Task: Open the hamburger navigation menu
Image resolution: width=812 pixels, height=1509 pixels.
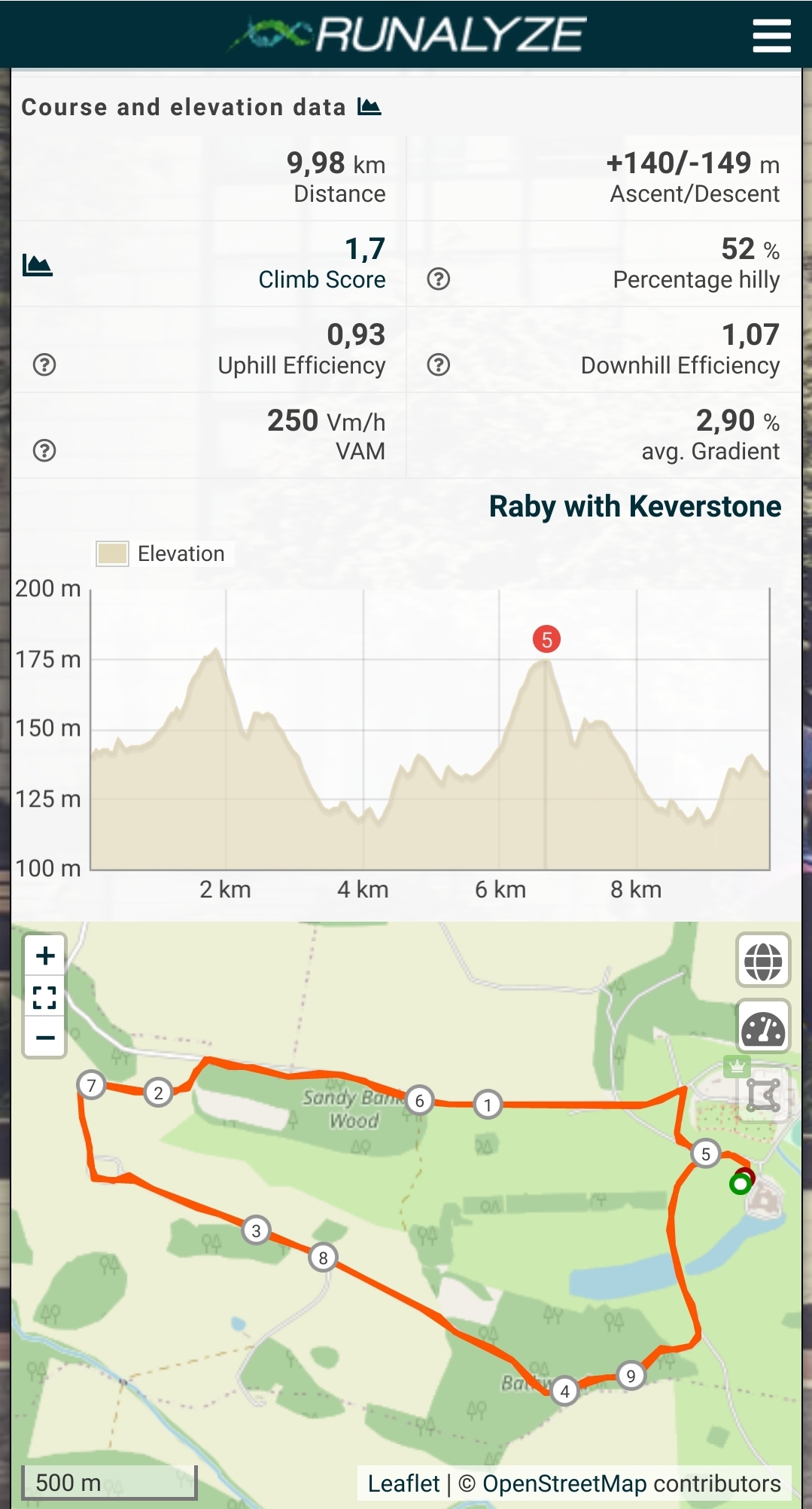Action: [x=771, y=35]
